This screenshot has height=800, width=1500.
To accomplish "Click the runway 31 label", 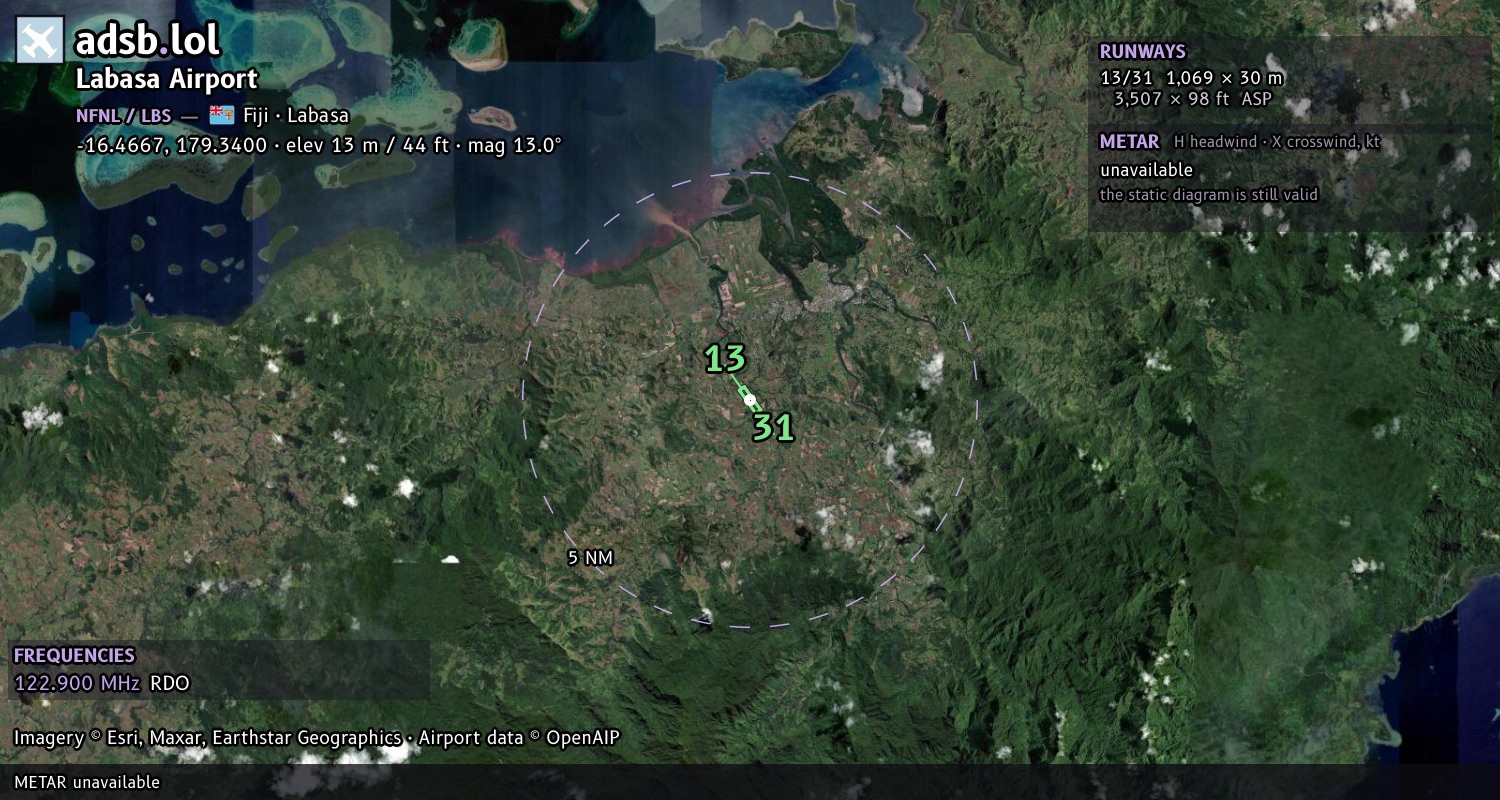I will [x=773, y=428].
